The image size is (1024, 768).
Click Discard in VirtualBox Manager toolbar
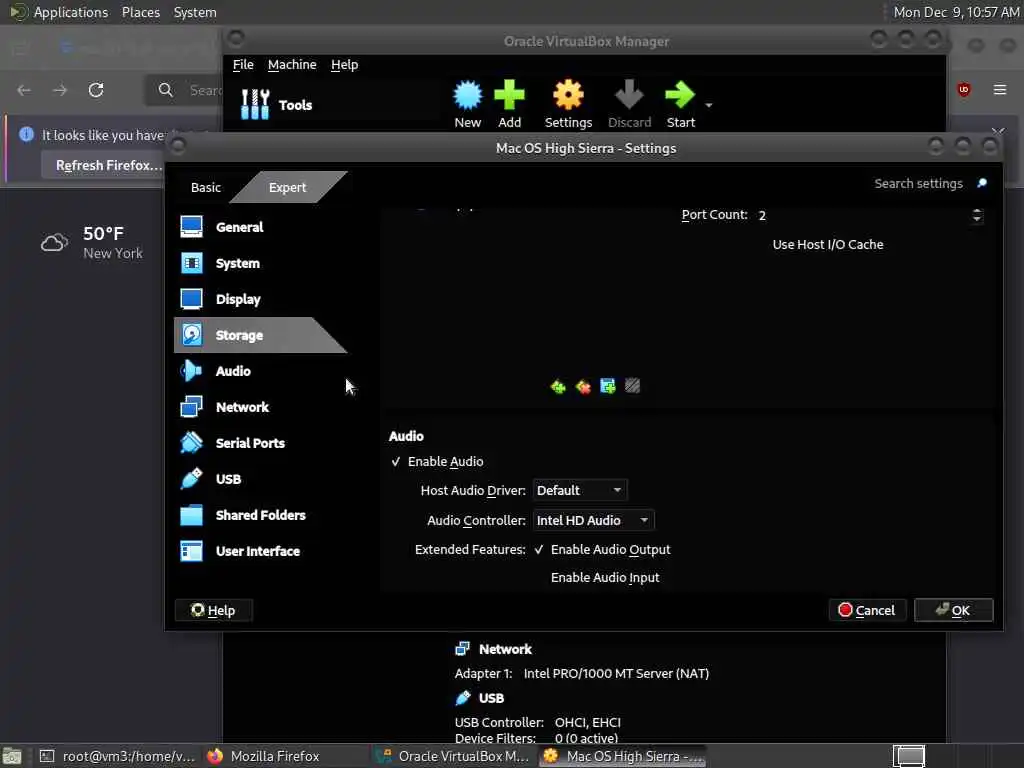click(x=630, y=104)
